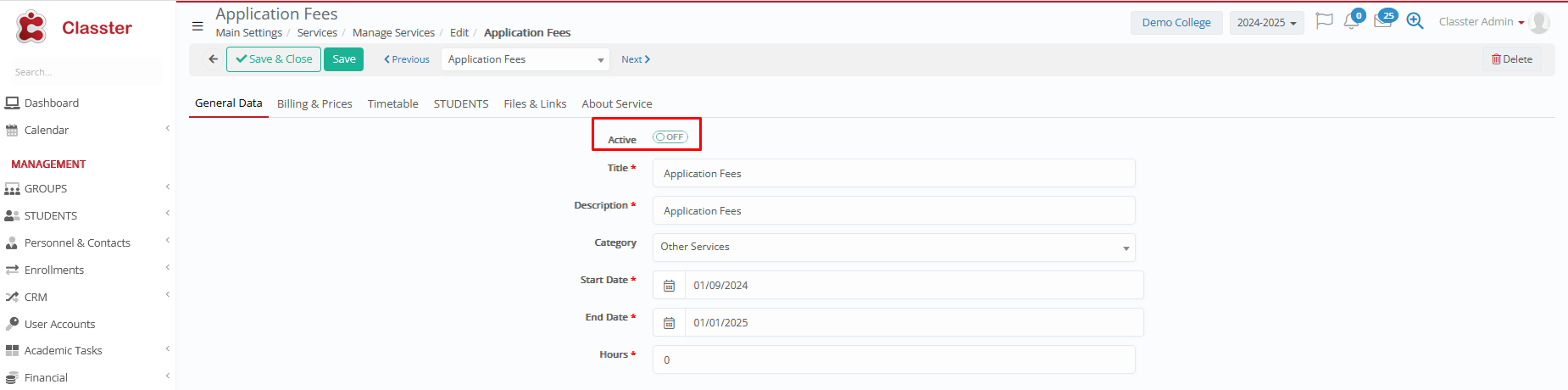This screenshot has width=1568, height=390.
Task: Open the Category dropdown
Action: [x=893, y=248]
